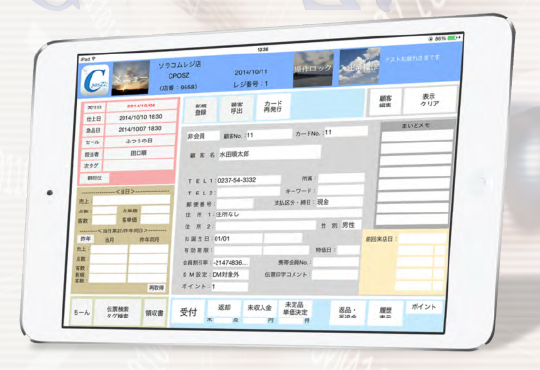Open the ポイント button at bottom right

click(424, 307)
